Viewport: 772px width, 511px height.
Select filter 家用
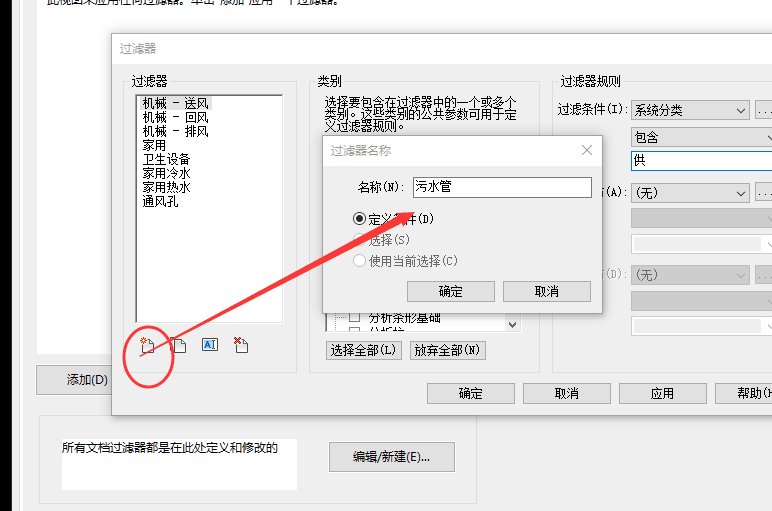154,145
